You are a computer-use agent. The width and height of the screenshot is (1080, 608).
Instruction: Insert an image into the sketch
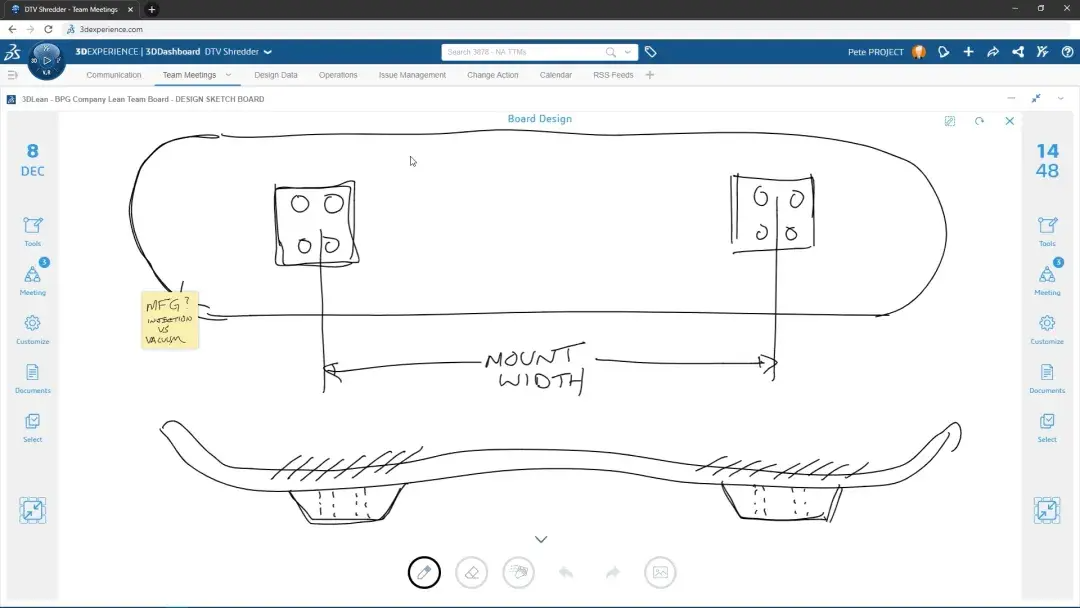(660, 572)
